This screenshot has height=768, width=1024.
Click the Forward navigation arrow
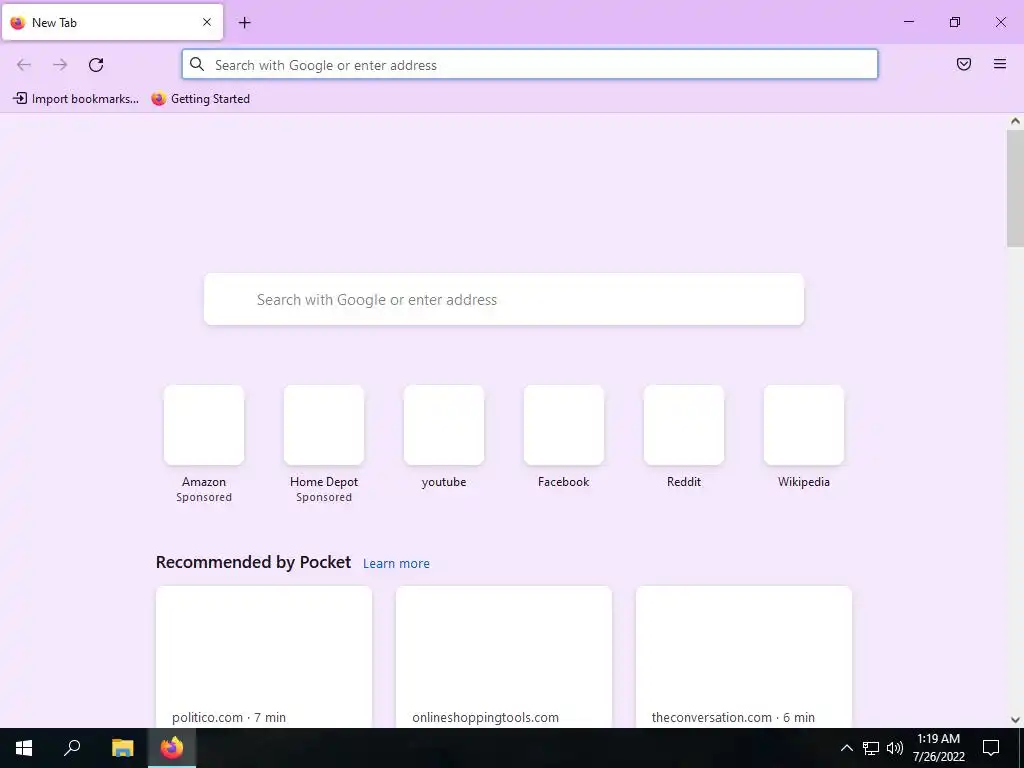coord(60,65)
